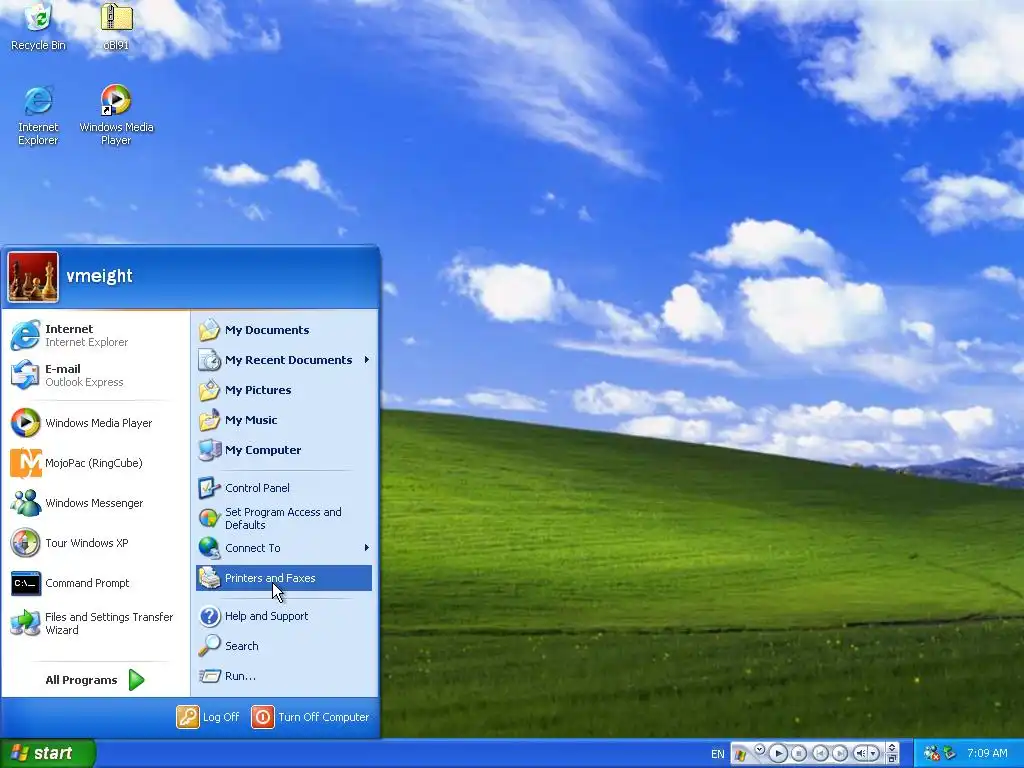The image size is (1024, 768).
Task: Open My Pictures folder
Action: (x=284, y=390)
